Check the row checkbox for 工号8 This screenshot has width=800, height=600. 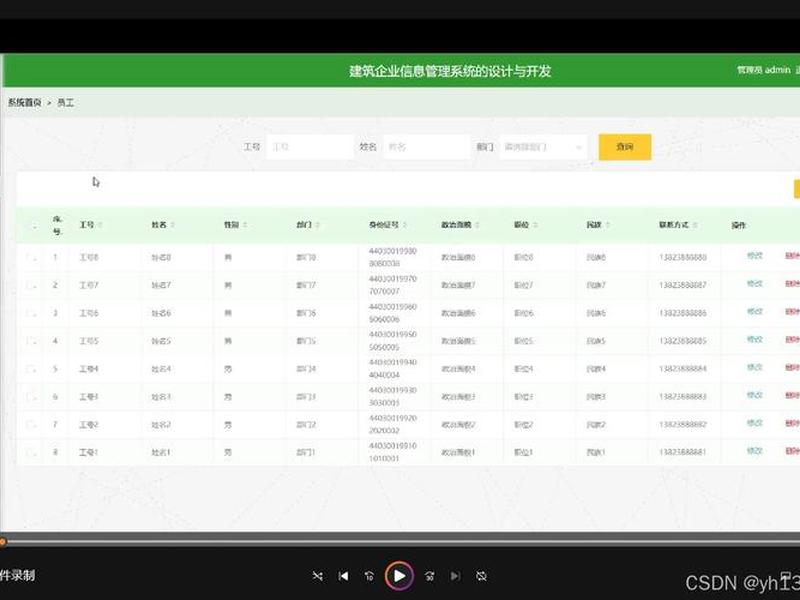[x=32, y=258]
